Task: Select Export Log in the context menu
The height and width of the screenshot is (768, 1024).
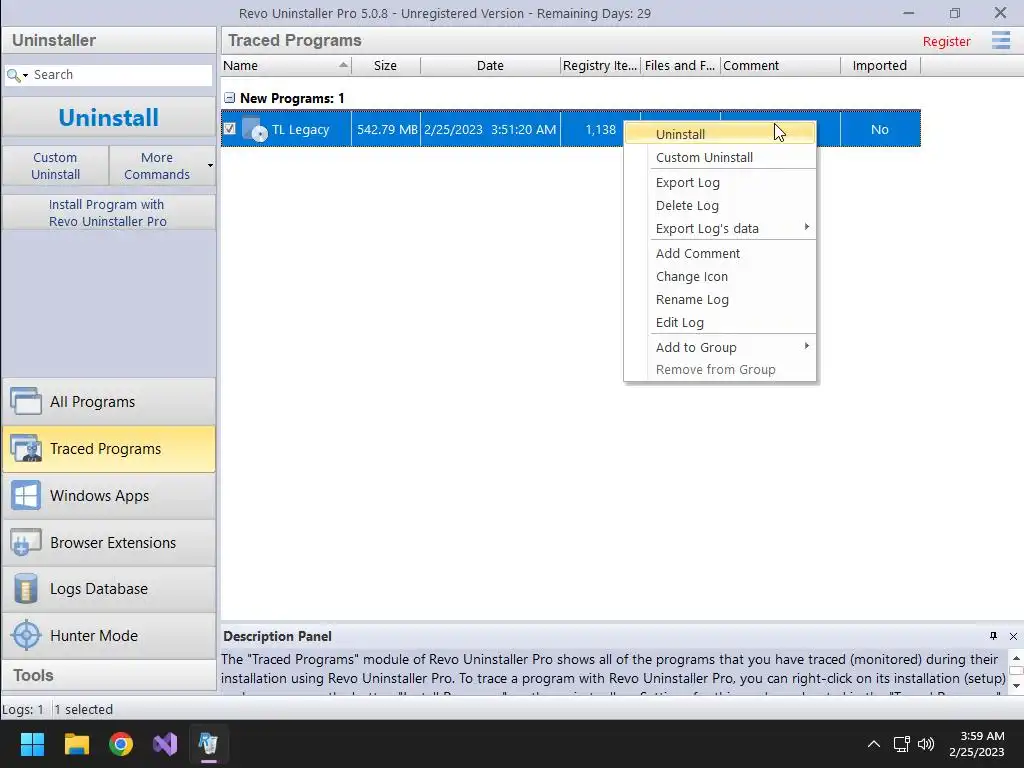Action: 720,183
